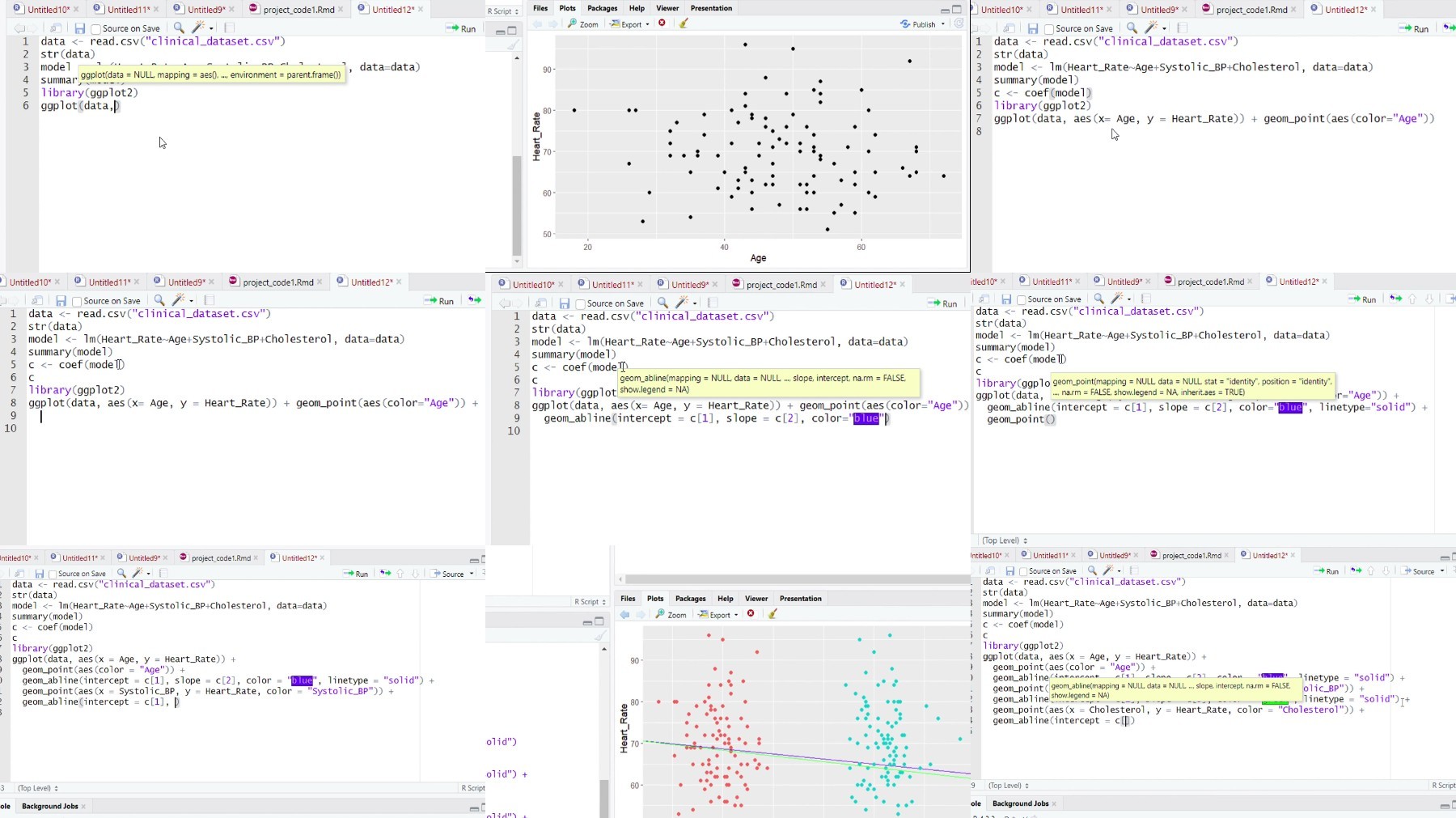Screen dimensions: 1456x818
Task: Click Source button in editor with Cholesterol geom_point
Action: point(1423,571)
